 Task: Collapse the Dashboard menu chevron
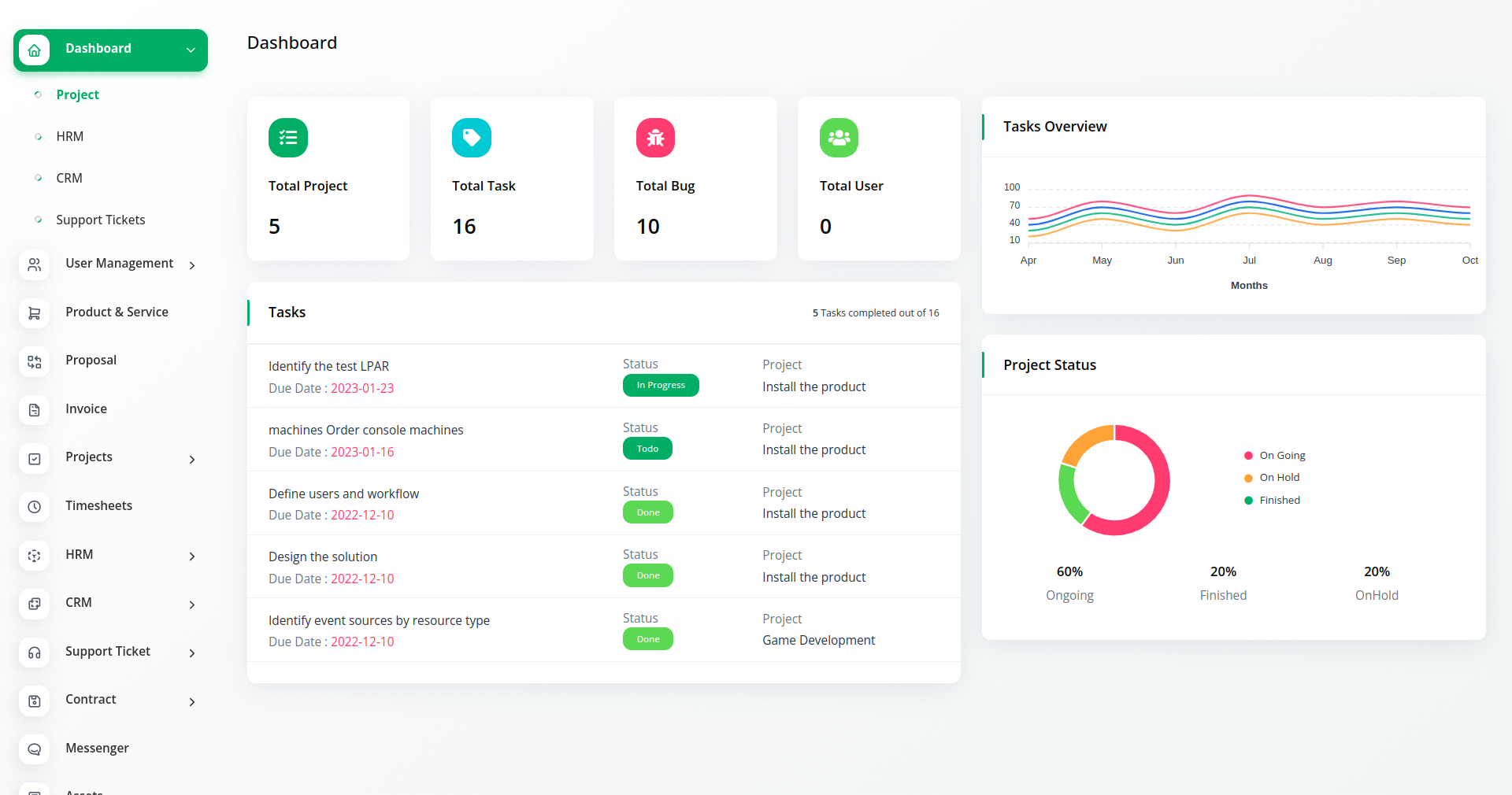point(191,50)
